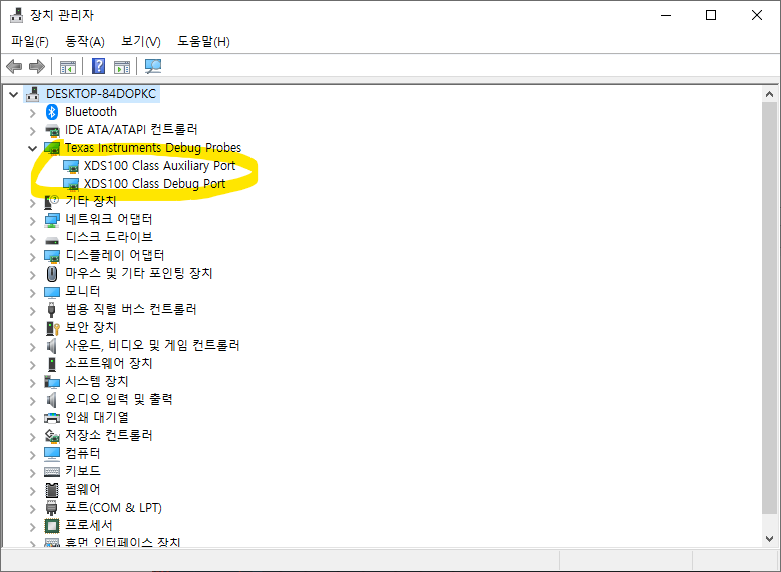Screen dimensions: 781x572
Task: Click the 기타 장치 unknown device icon
Action: 52,202
